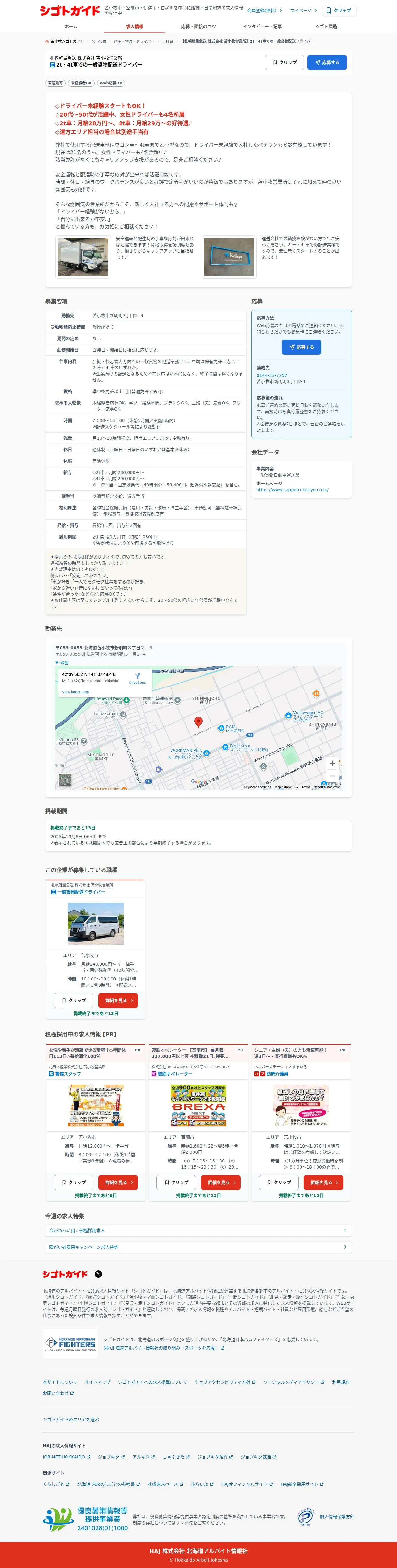The image size is (397, 1568).
Task: Click the 倉庫・物流・ドライバー breadcrumb
Action: [134, 41]
